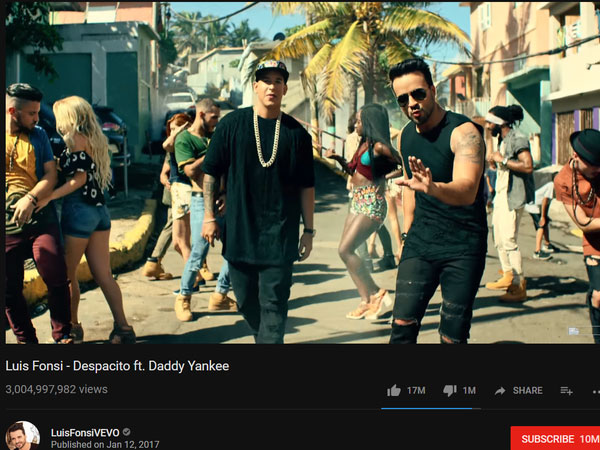This screenshot has height=450, width=600.
Task: Open the LuisFonsiVEVO channel avatar
Action: tap(23, 435)
